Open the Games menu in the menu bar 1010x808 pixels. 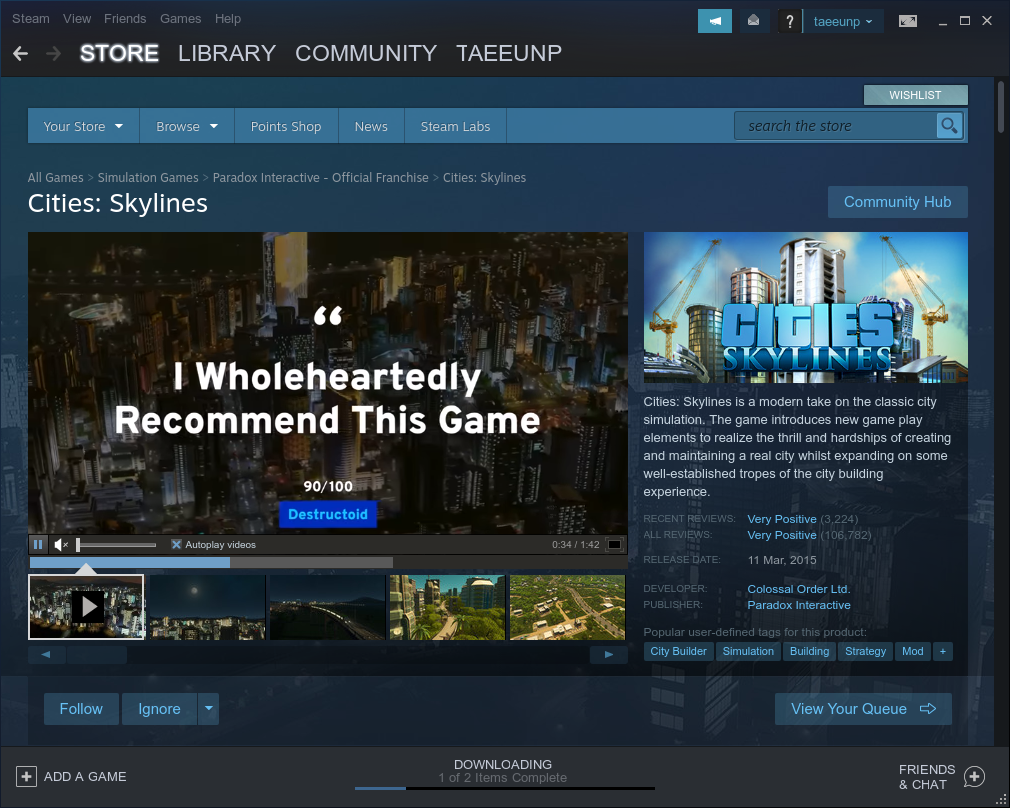point(180,18)
